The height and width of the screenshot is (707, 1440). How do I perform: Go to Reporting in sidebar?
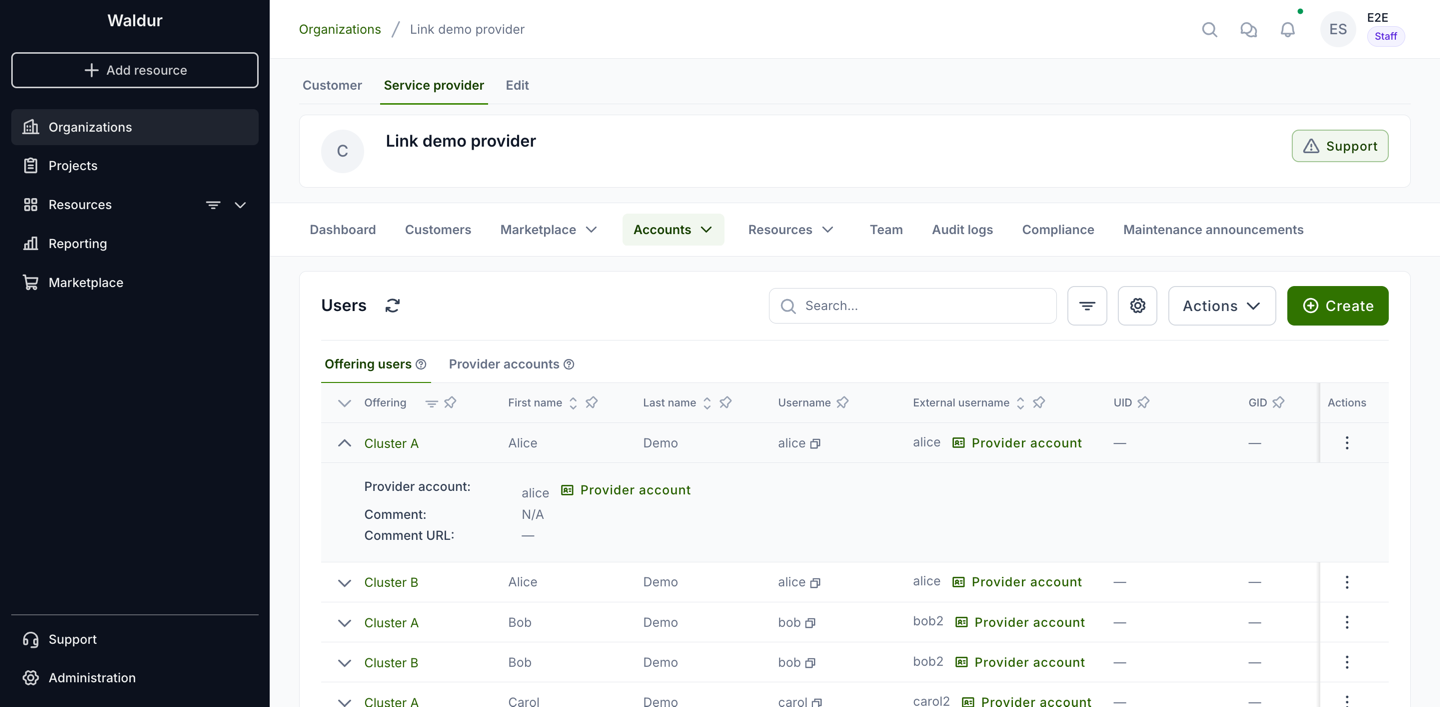tap(135, 244)
